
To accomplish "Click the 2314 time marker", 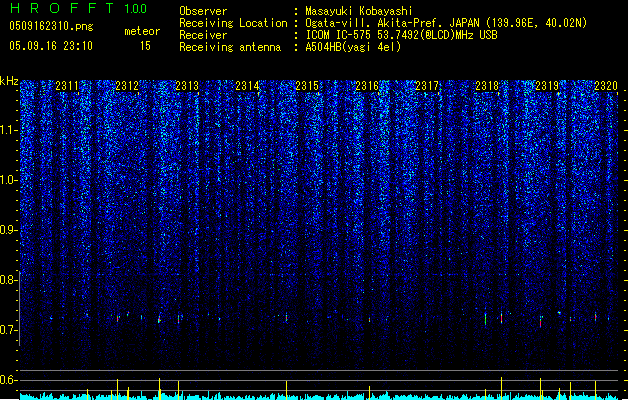I will coord(247,86).
